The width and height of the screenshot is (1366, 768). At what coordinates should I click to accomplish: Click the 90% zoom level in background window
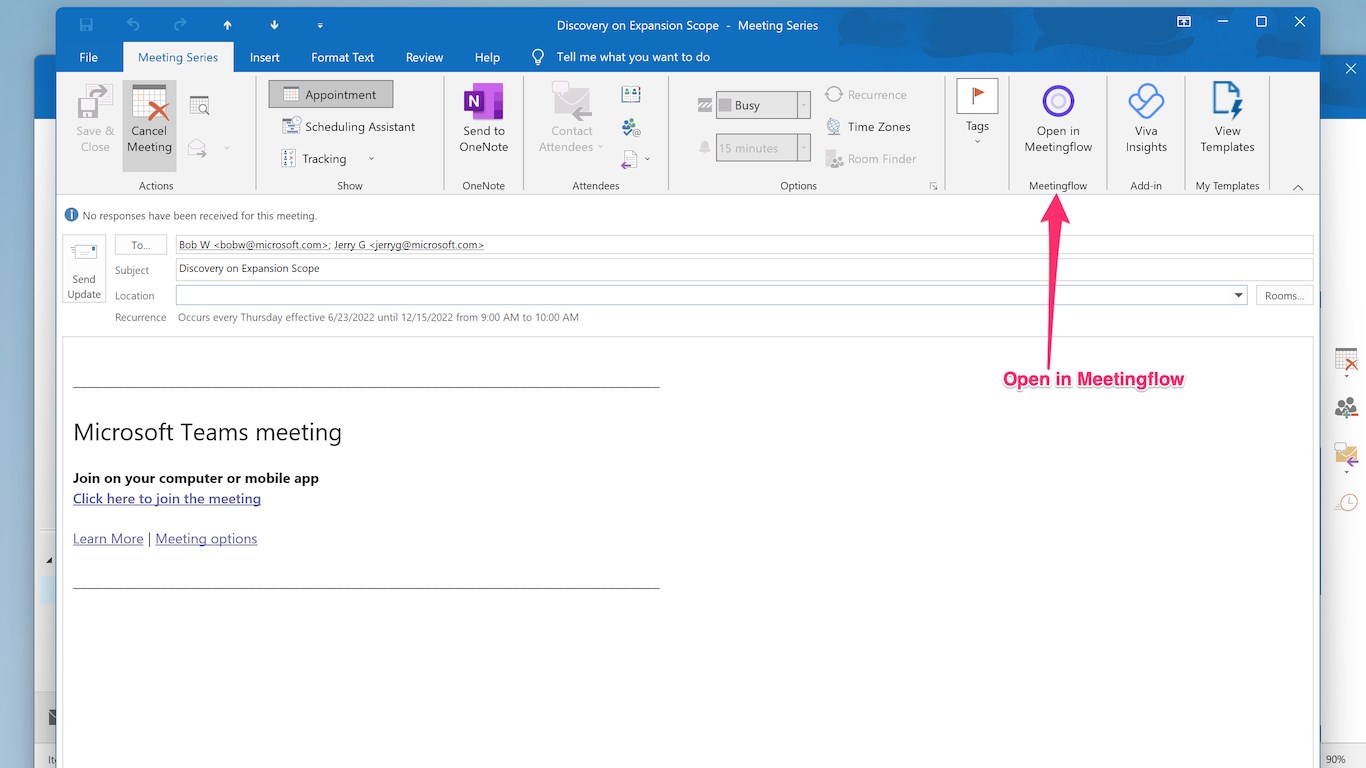coord(1337,760)
